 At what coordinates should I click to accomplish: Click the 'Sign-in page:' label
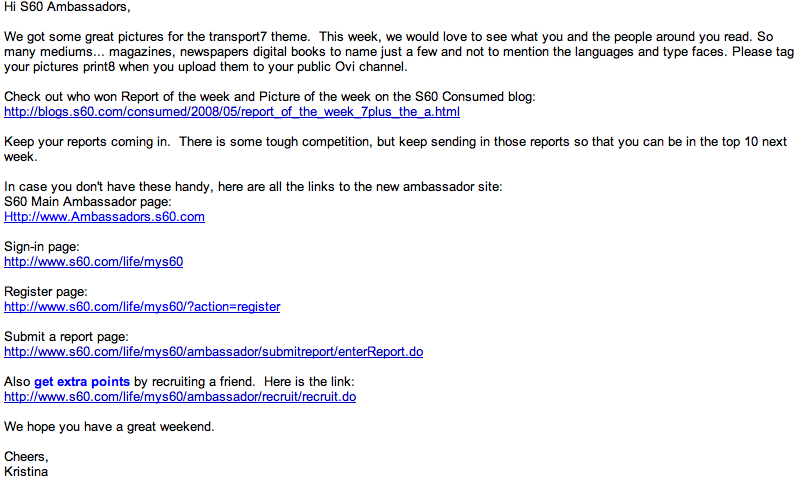(42, 247)
